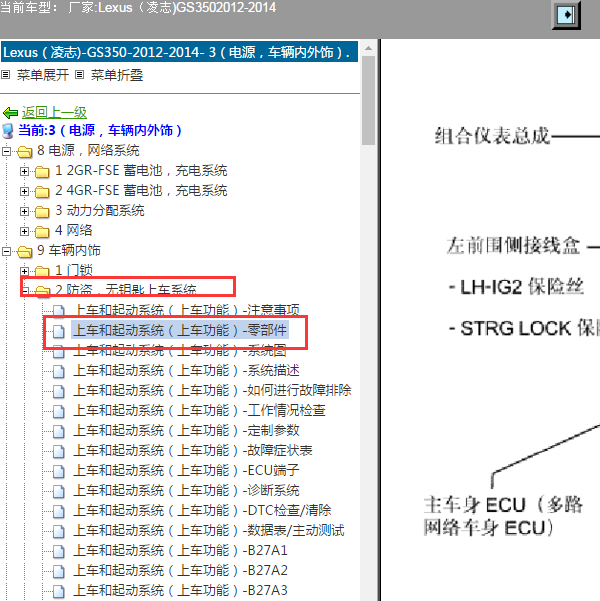This screenshot has height=601, width=600.
Task: Click folder icon of 9 车辆内饰
Action: point(25,251)
